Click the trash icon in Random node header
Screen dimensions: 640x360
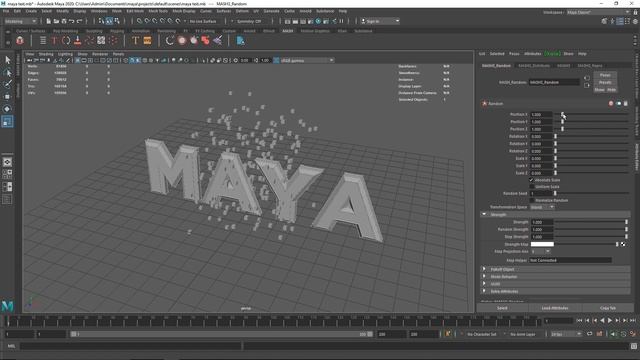(x=626, y=104)
